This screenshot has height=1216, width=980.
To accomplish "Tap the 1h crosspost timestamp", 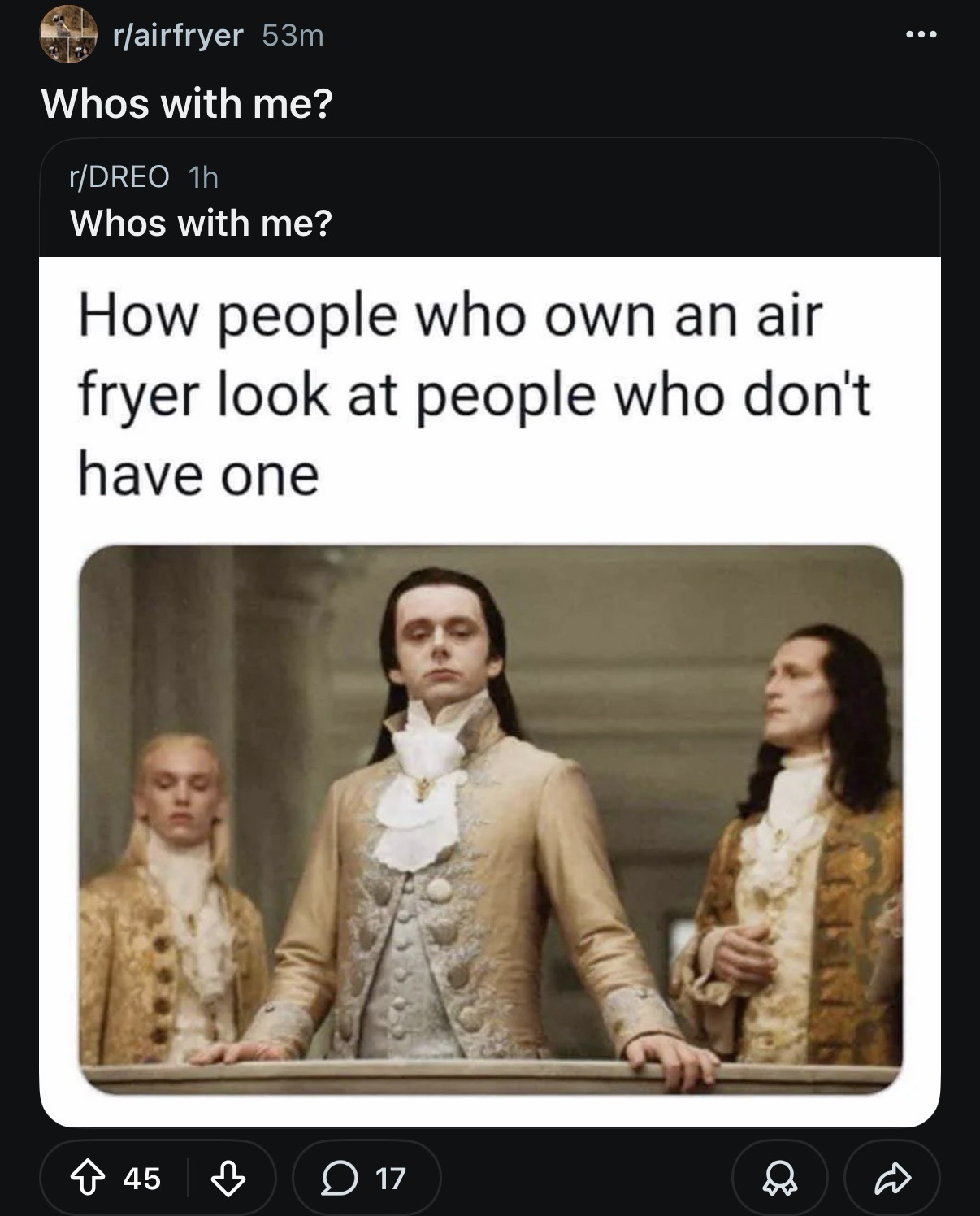I will (x=203, y=176).
